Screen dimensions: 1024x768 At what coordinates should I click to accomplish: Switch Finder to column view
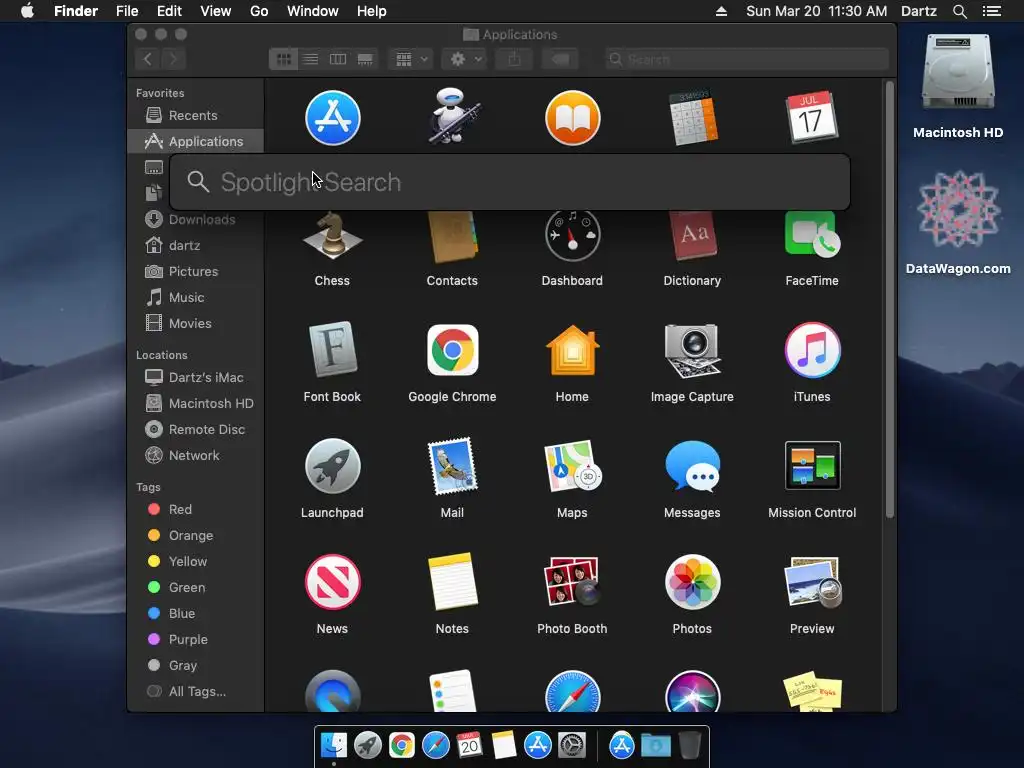(x=338, y=59)
